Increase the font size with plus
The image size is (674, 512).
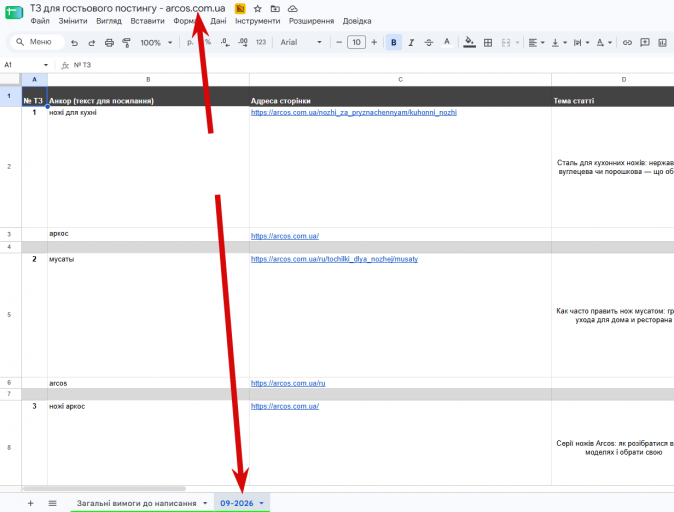pyautogui.click(x=374, y=42)
